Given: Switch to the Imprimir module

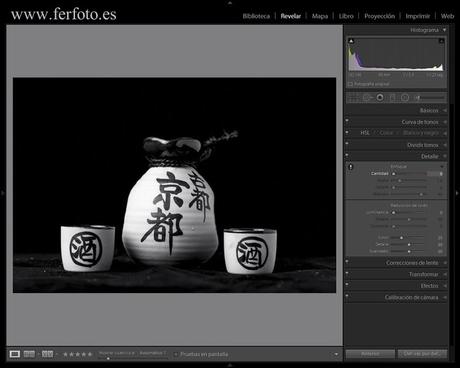Looking at the screenshot, I should (418, 16).
